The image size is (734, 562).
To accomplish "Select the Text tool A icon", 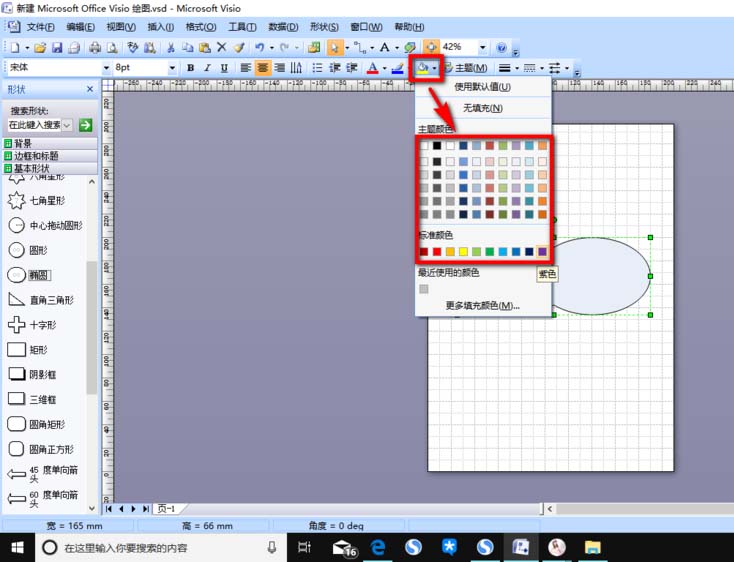I will 385,47.
